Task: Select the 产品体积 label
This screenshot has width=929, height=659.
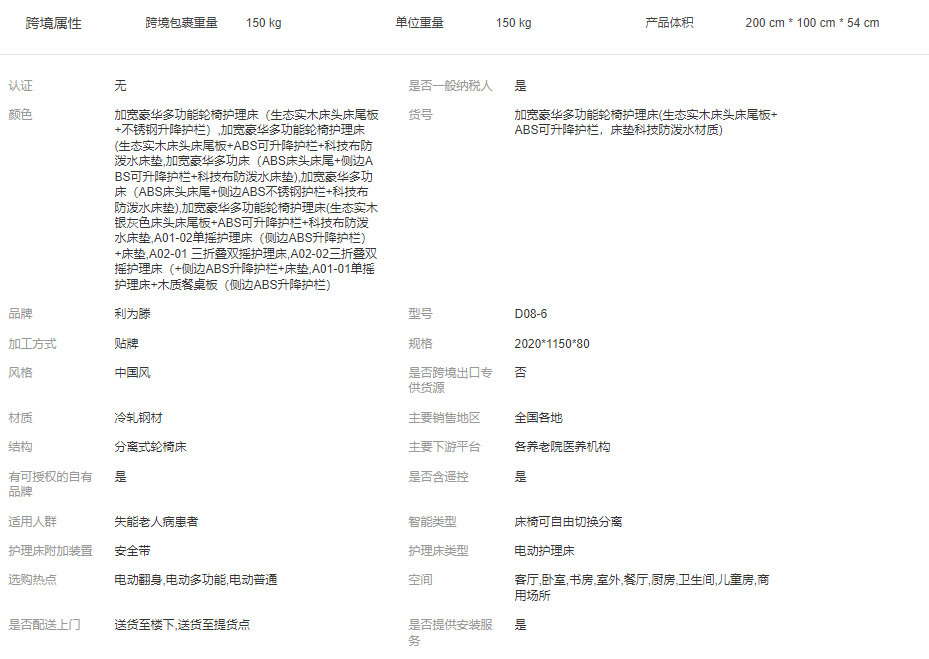Action: tap(669, 23)
